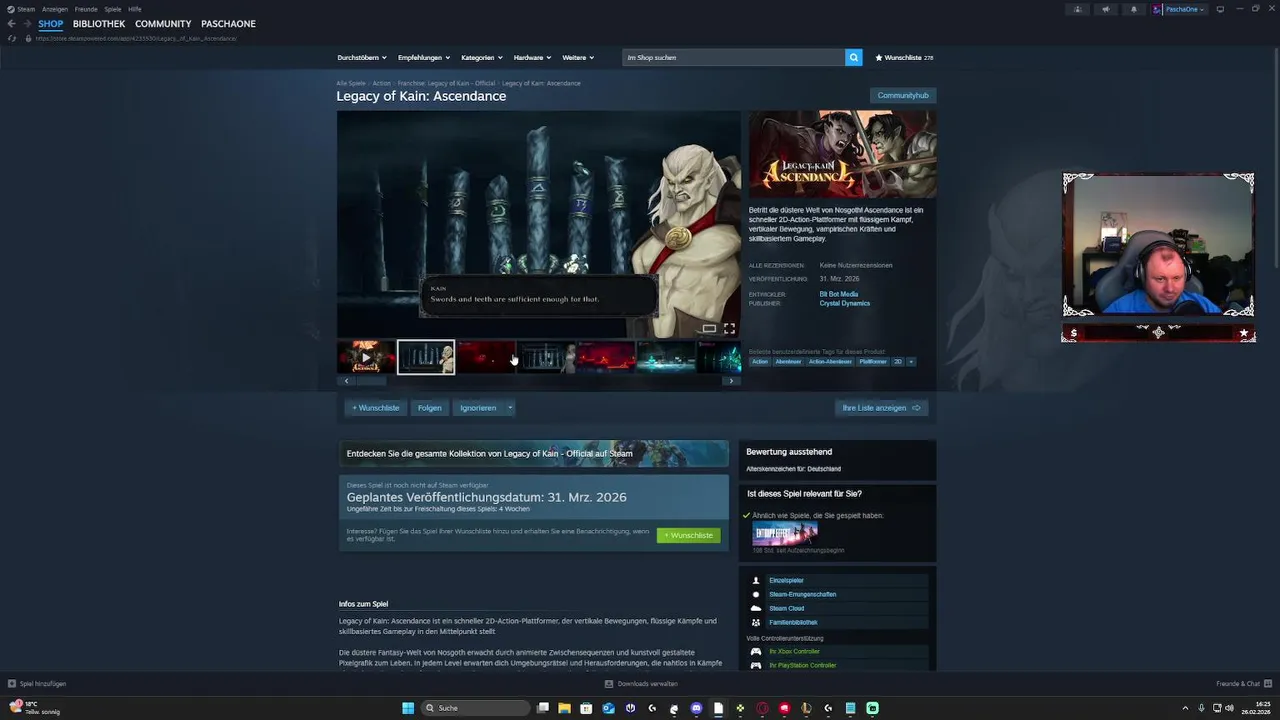Screen dimensions: 1280x720
Task: Expand more tags with plus button
Action: (x=910, y=361)
